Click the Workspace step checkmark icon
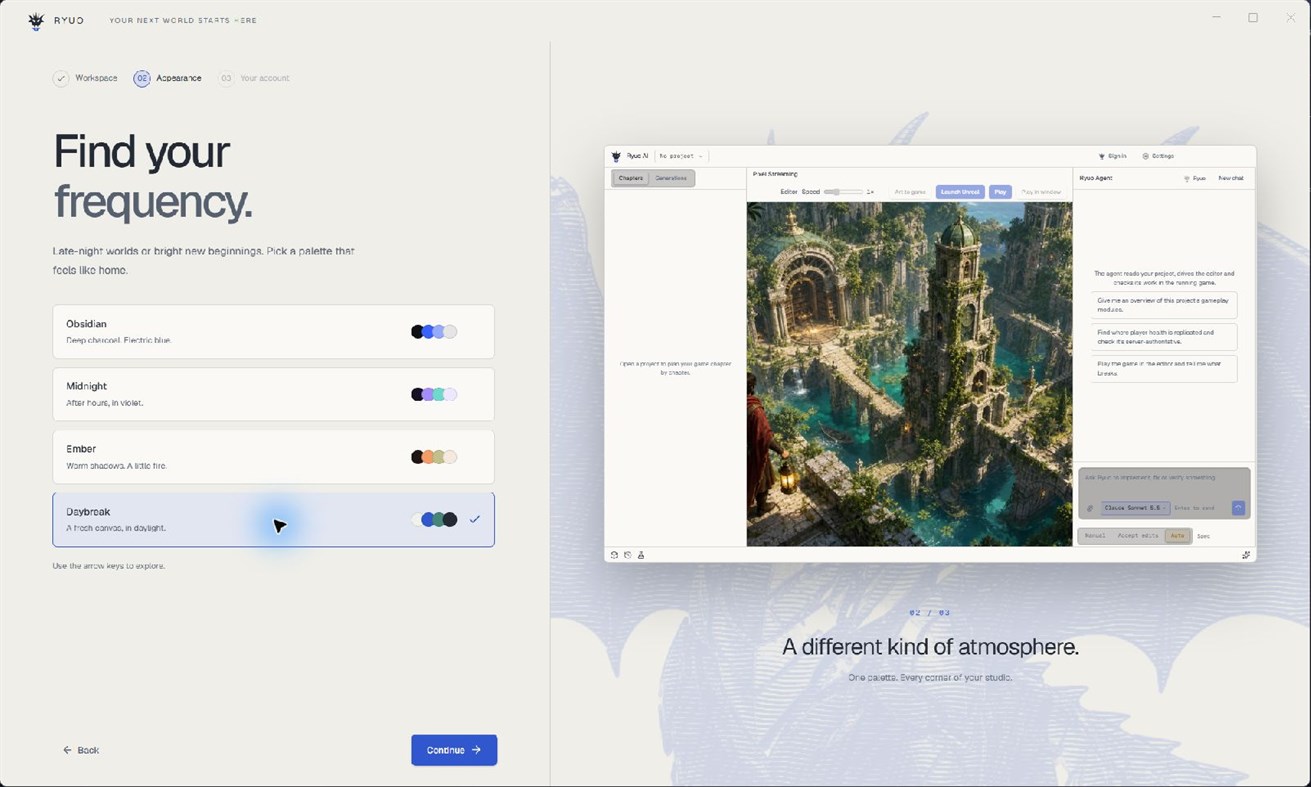Screen dimensions: 1311x787 [x=61, y=78]
